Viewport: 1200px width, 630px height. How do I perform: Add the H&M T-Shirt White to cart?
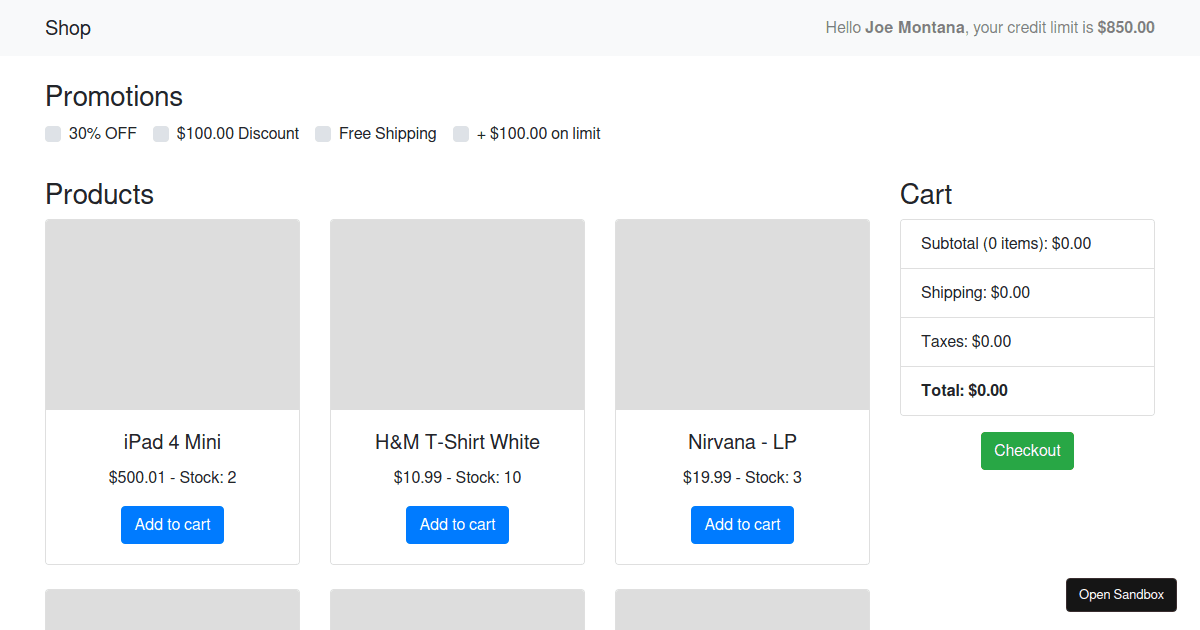457,524
